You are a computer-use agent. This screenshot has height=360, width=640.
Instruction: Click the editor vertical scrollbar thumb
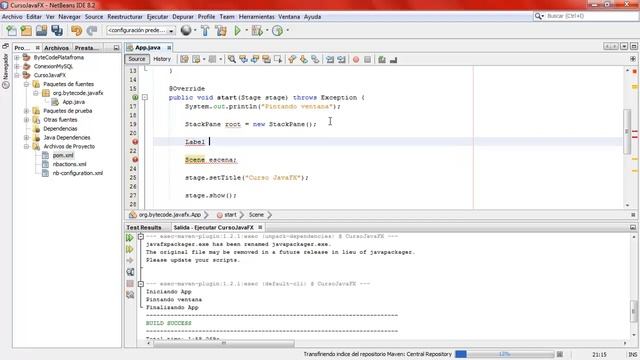(627, 131)
